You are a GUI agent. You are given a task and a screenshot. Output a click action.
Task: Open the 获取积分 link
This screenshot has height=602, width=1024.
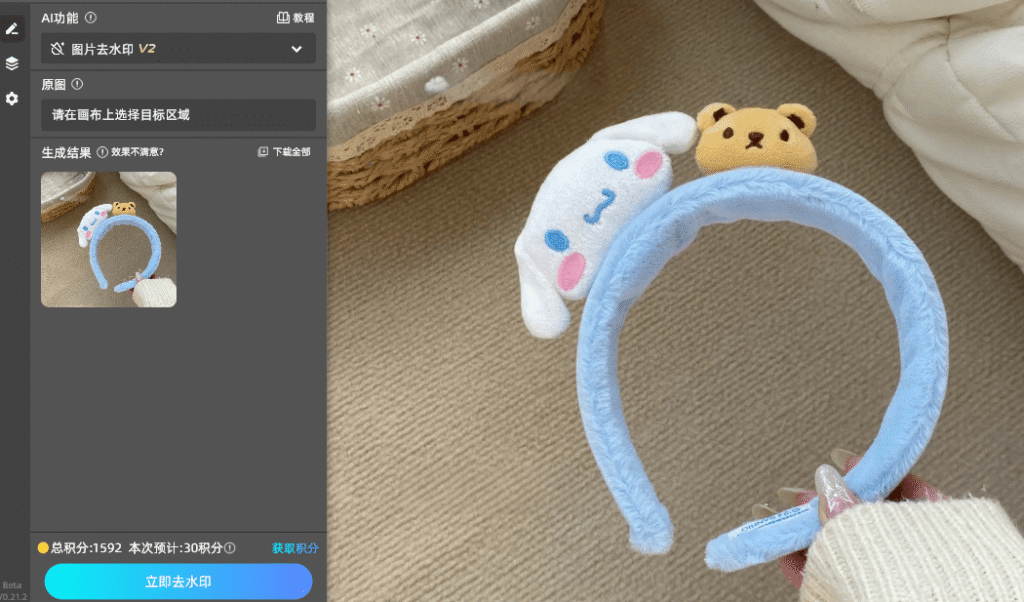click(x=295, y=548)
